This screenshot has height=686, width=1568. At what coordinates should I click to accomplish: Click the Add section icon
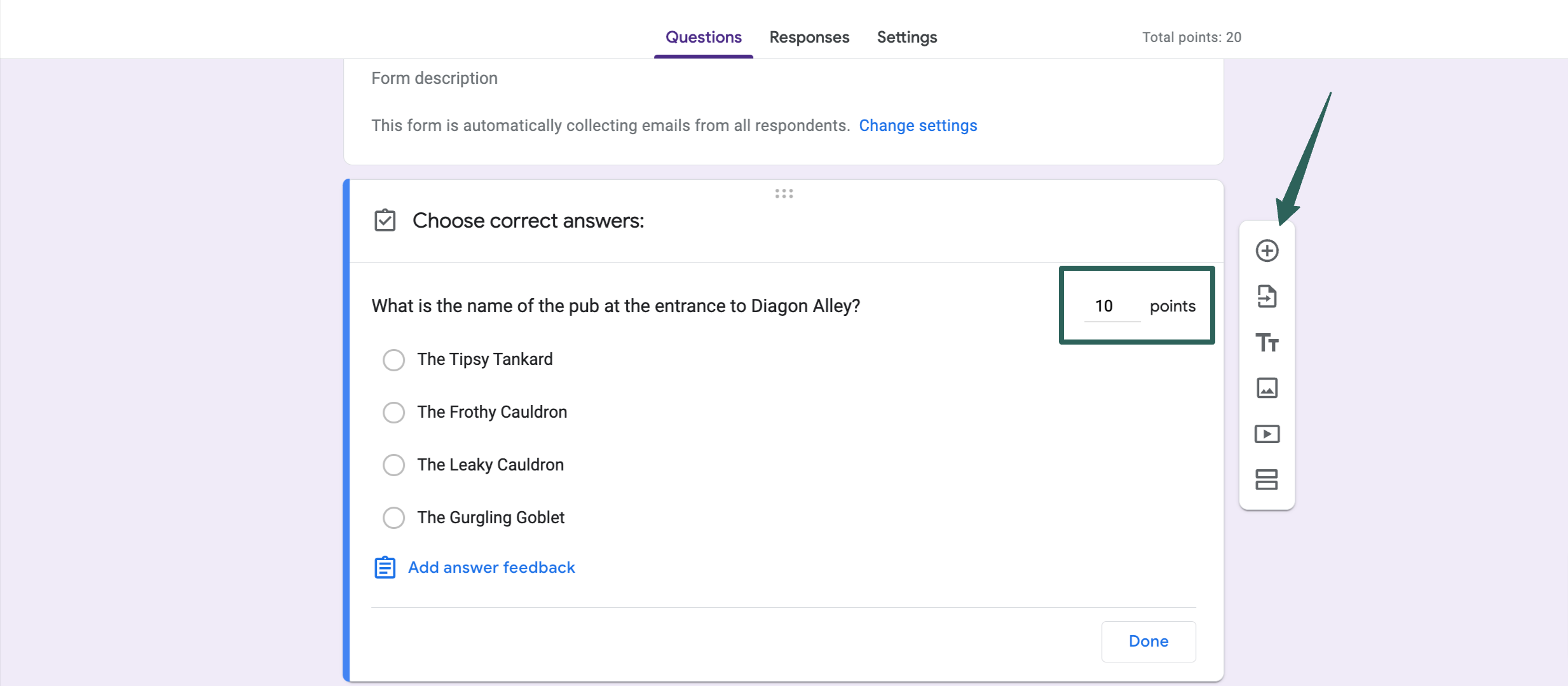click(x=1267, y=479)
